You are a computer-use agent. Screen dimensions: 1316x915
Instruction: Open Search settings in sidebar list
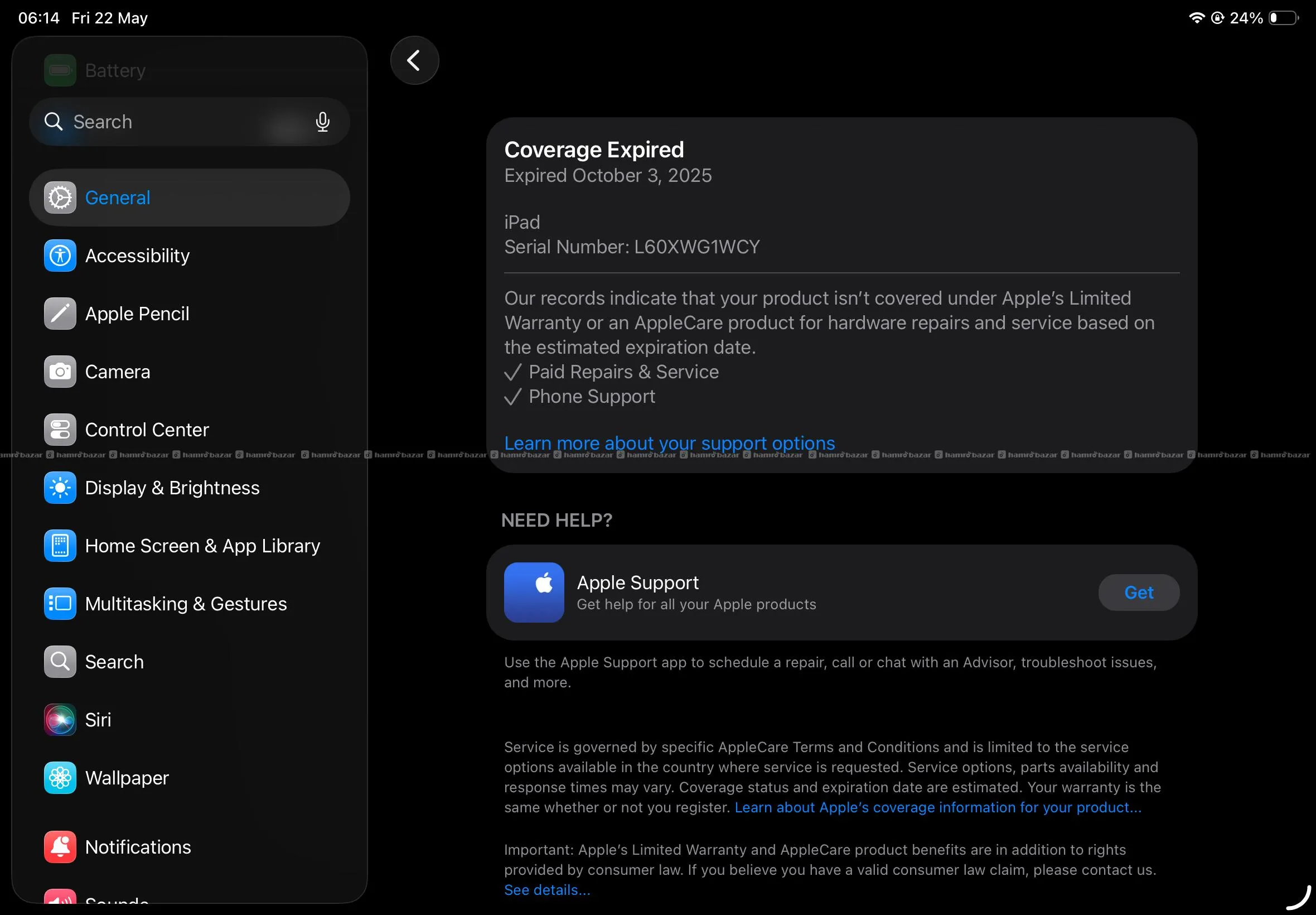(x=190, y=662)
